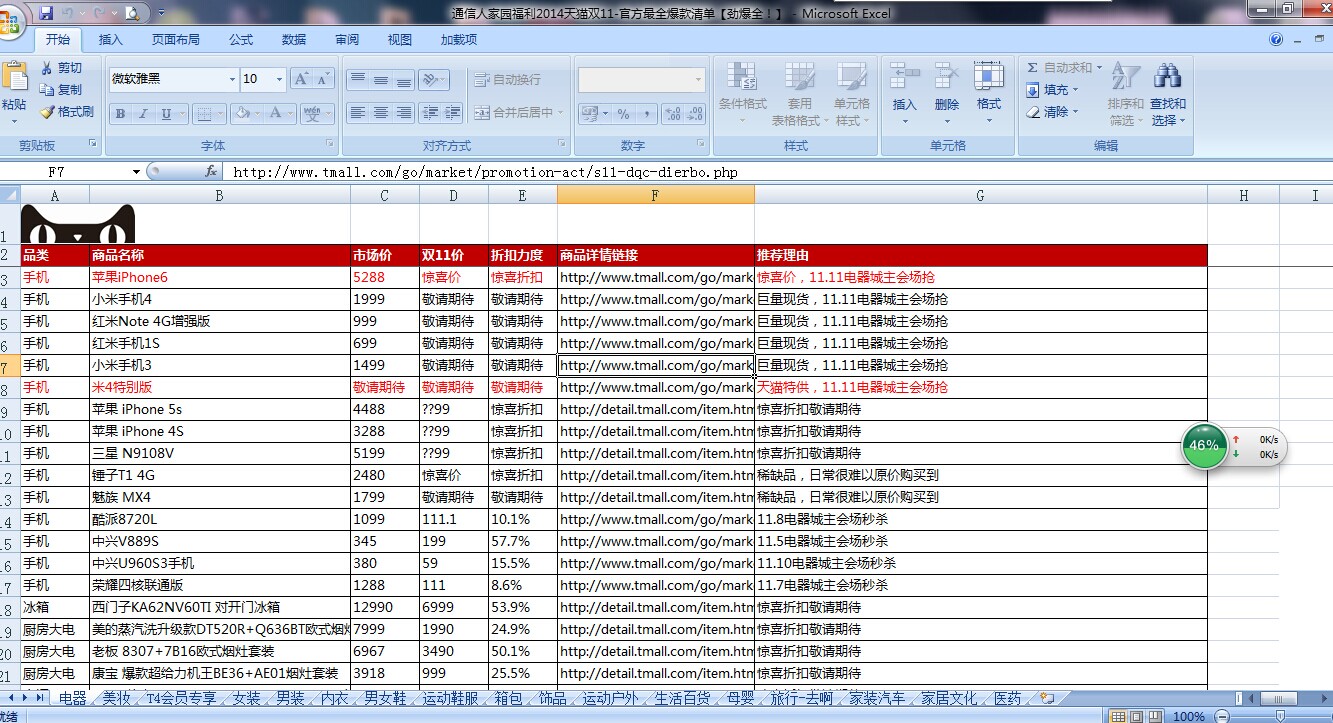Screen dimensions: 1333x723
Task: Open font size dropdown showing 10
Action: pyautogui.click(x=279, y=79)
